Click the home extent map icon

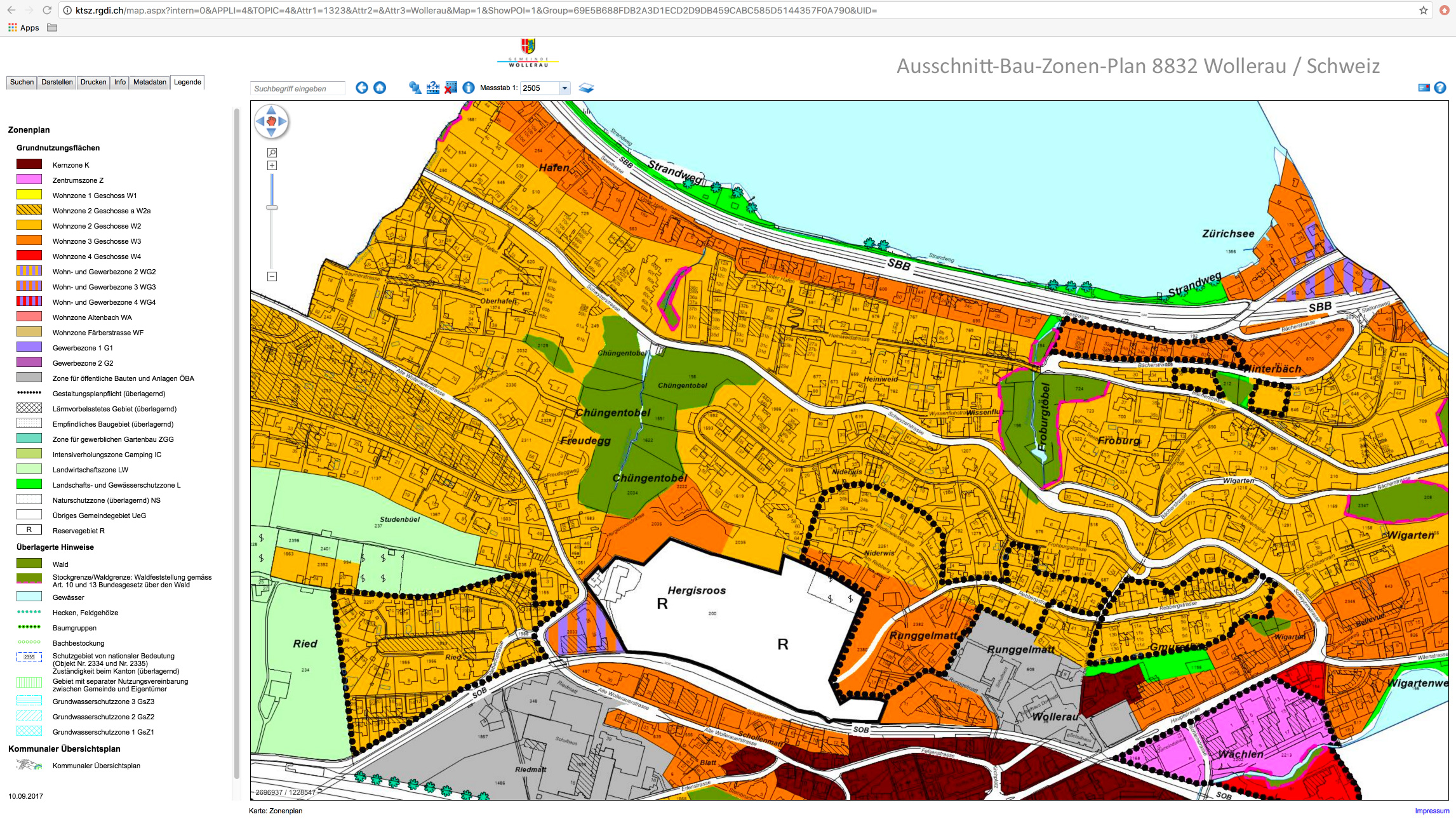click(x=380, y=88)
